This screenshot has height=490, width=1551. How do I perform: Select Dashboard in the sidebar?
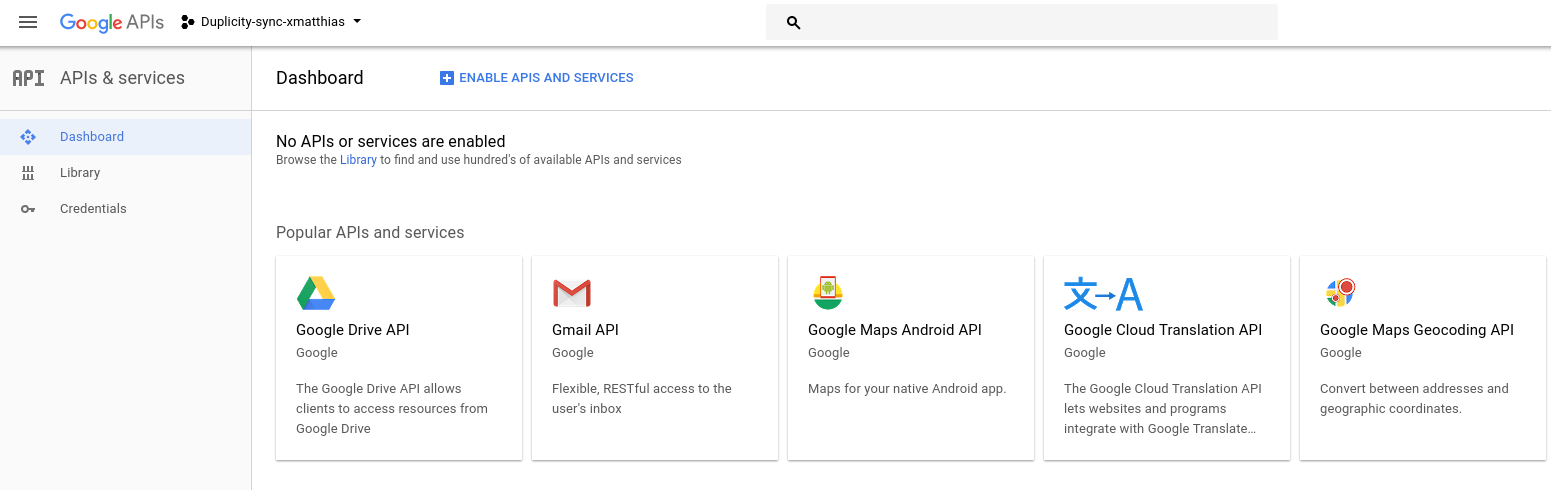point(125,137)
